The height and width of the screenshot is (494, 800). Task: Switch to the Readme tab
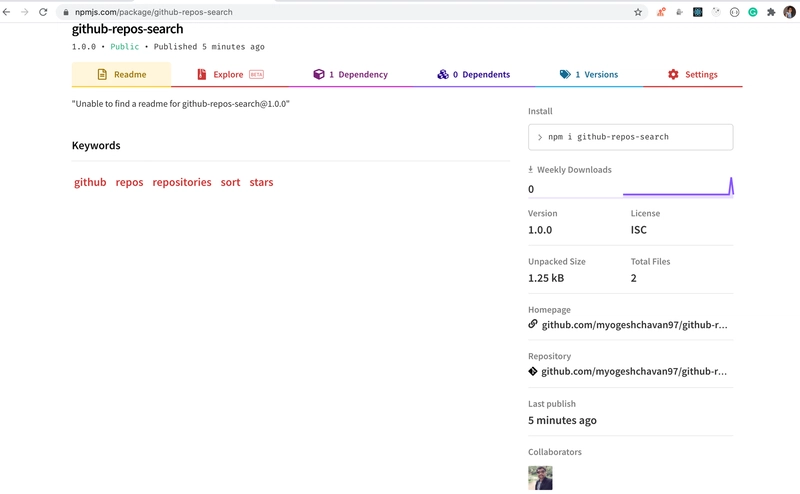(x=121, y=75)
